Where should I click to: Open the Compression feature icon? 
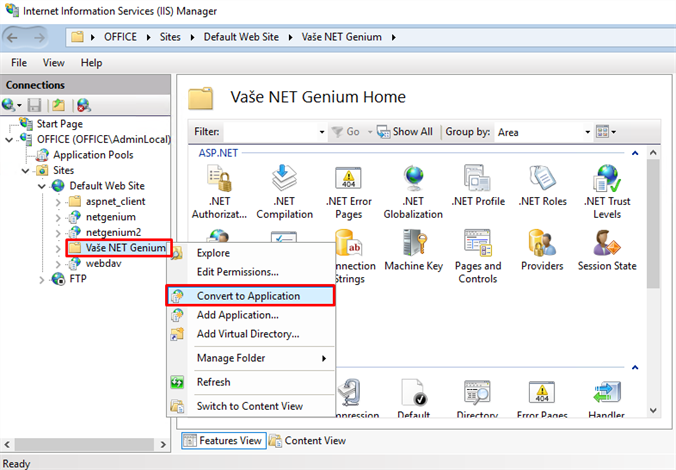[349, 392]
